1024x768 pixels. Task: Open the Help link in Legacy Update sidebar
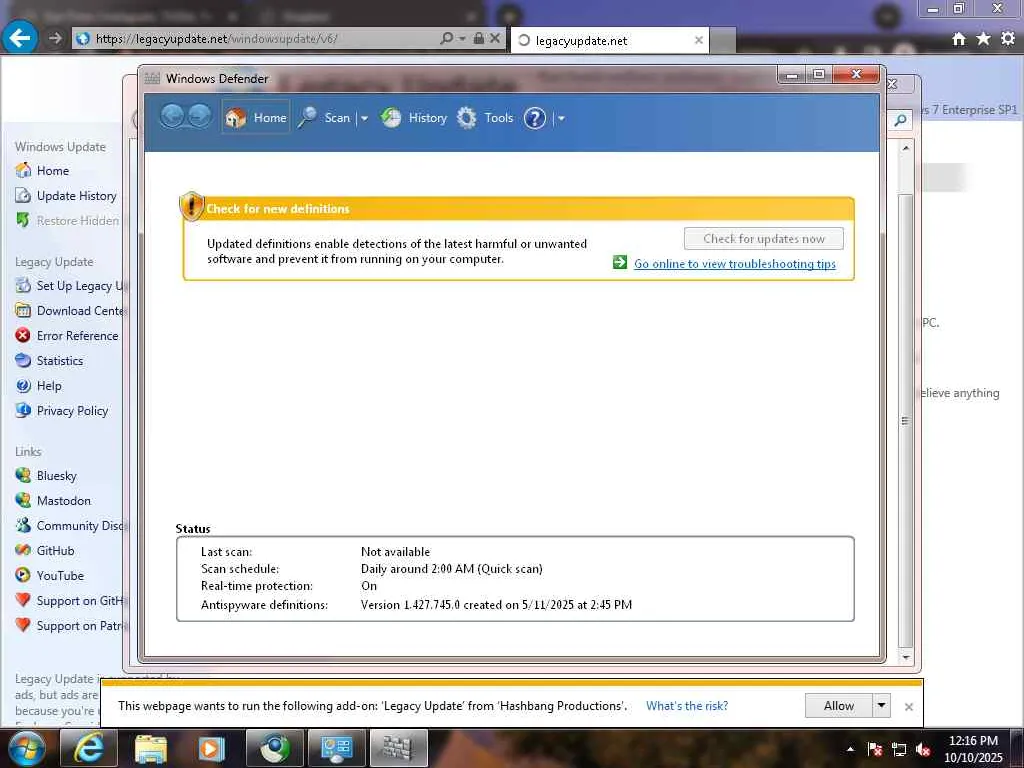tap(39, 385)
